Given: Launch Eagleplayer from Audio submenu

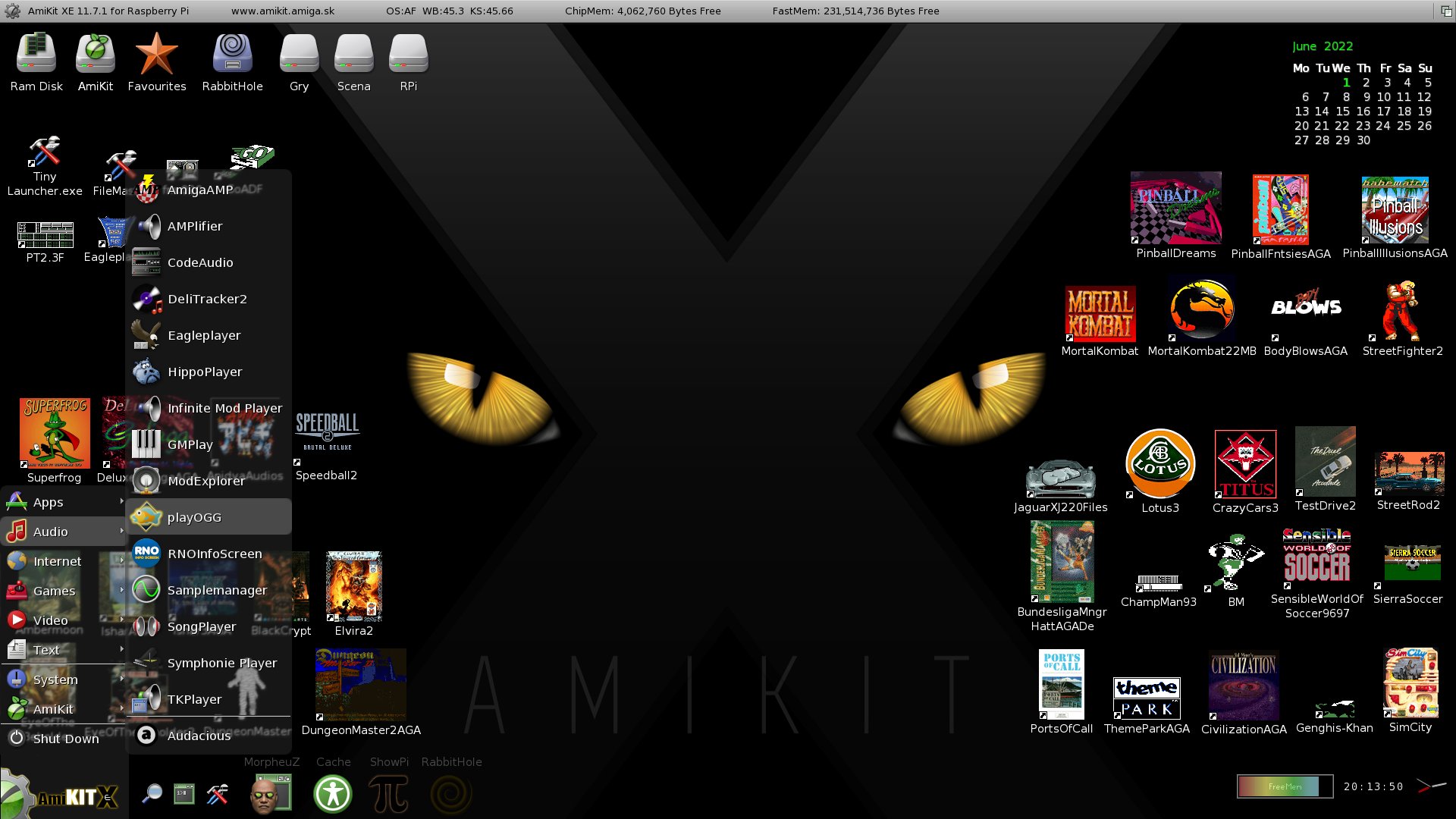Looking at the screenshot, I should (209, 335).
